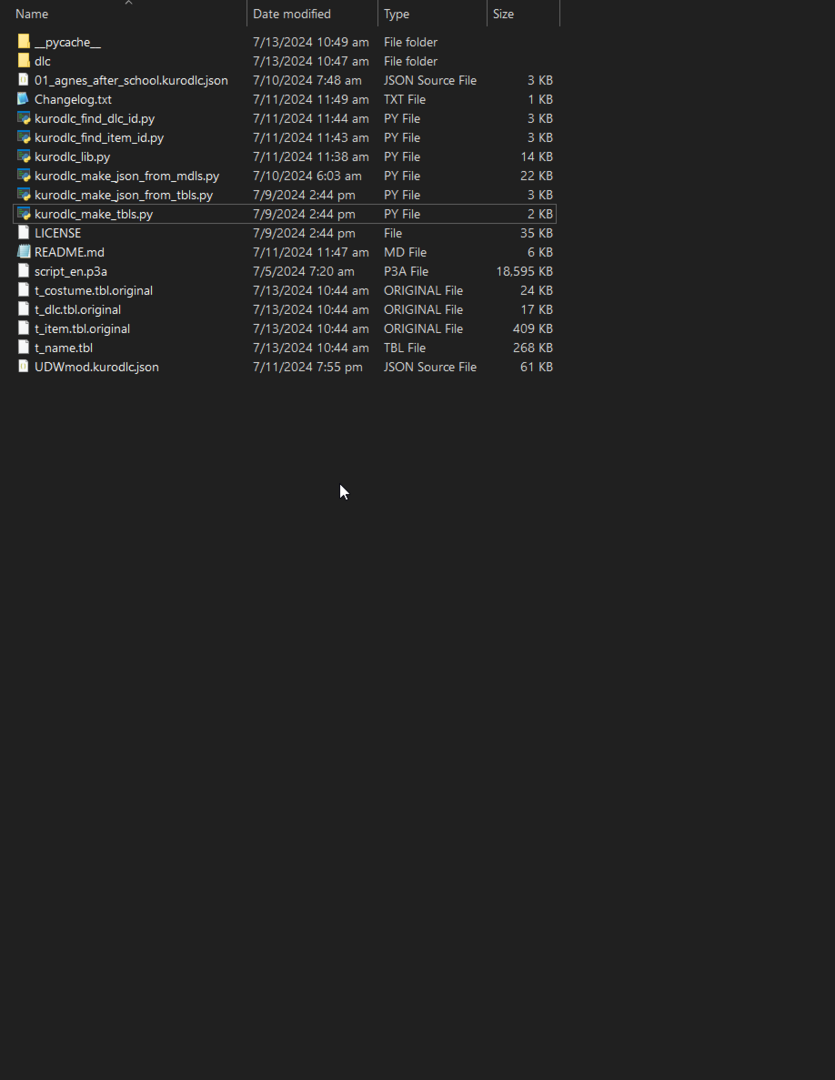The width and height of the screenshot is (835, 1080).
Task: Select the LICENSE file name
Action: (58, 233)
